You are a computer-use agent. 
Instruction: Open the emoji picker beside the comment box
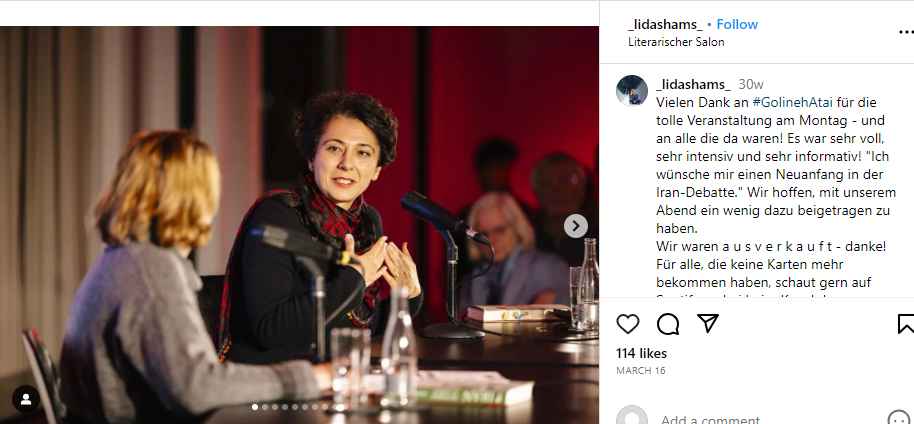click(899, 419)
